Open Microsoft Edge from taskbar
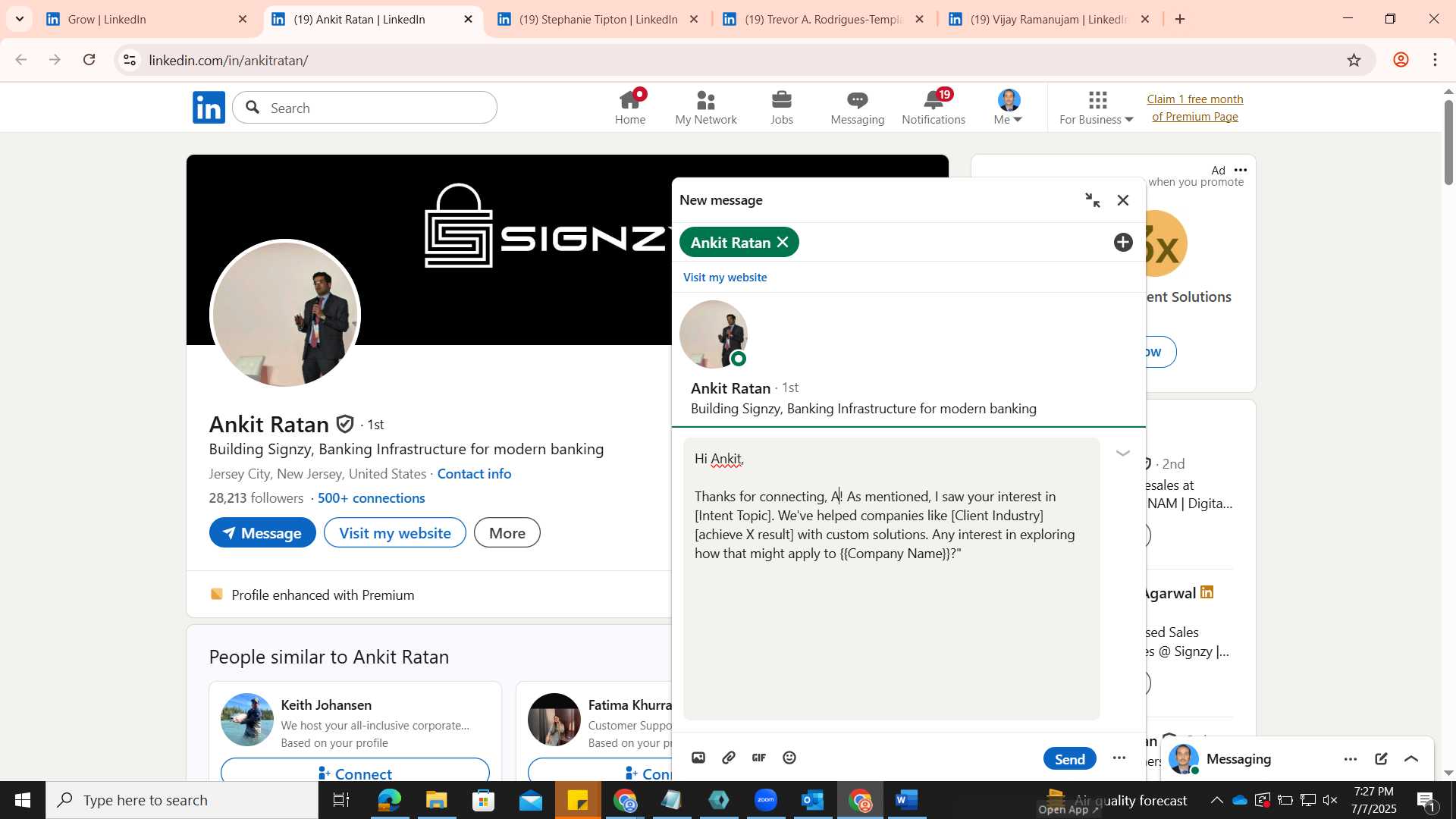This screenshot has width=1456, height=819. 389,800
